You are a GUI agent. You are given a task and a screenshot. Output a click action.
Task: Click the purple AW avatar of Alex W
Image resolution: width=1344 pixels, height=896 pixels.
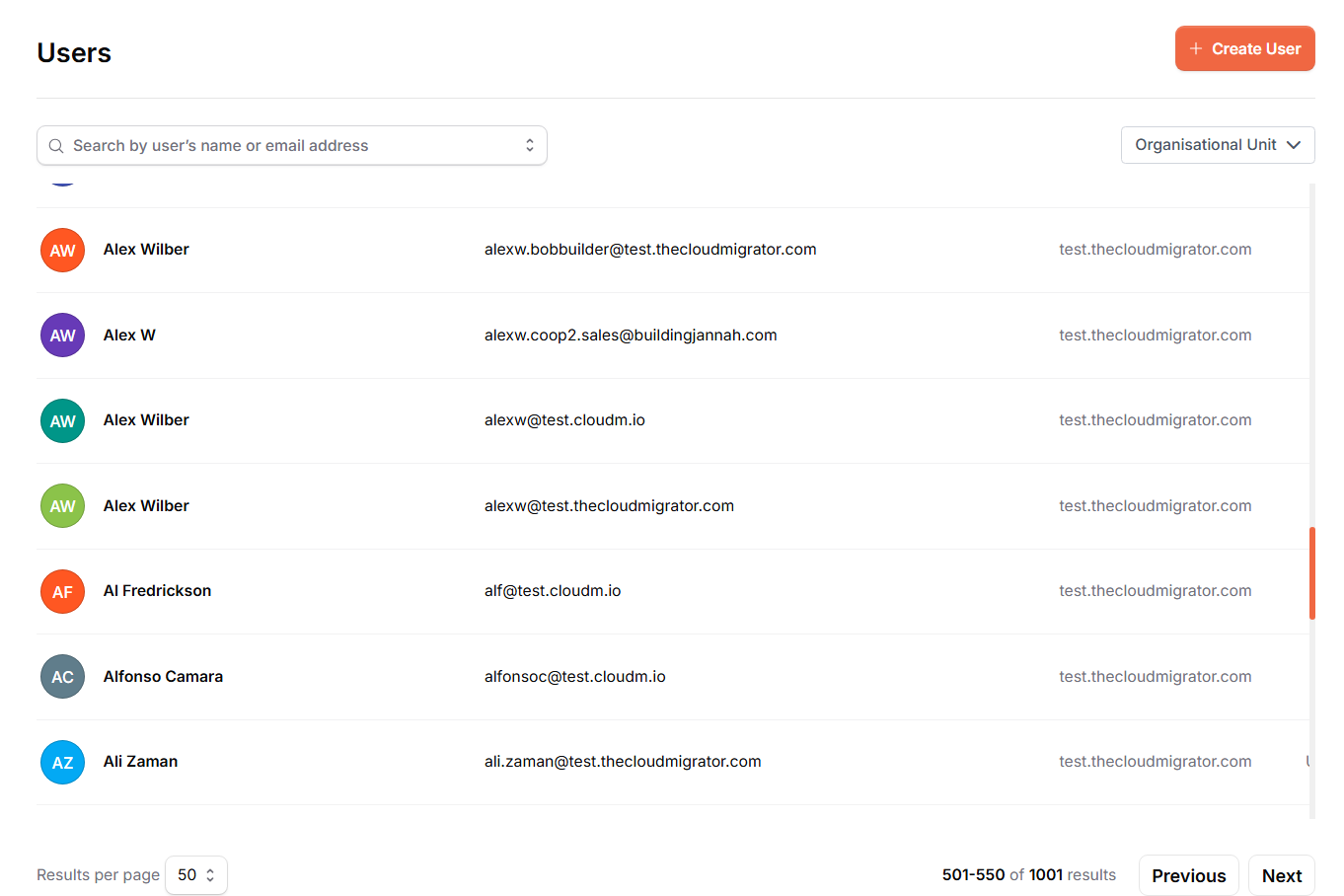tap(62, 336)
